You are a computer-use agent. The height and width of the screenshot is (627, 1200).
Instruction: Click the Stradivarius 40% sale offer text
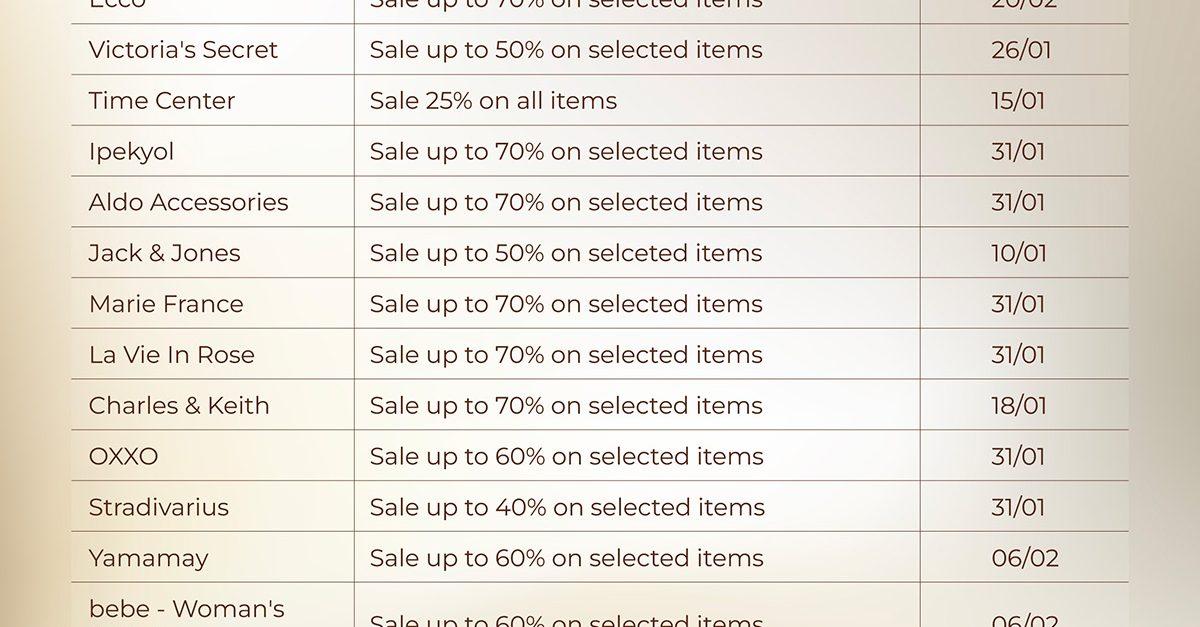pos(567,507)
